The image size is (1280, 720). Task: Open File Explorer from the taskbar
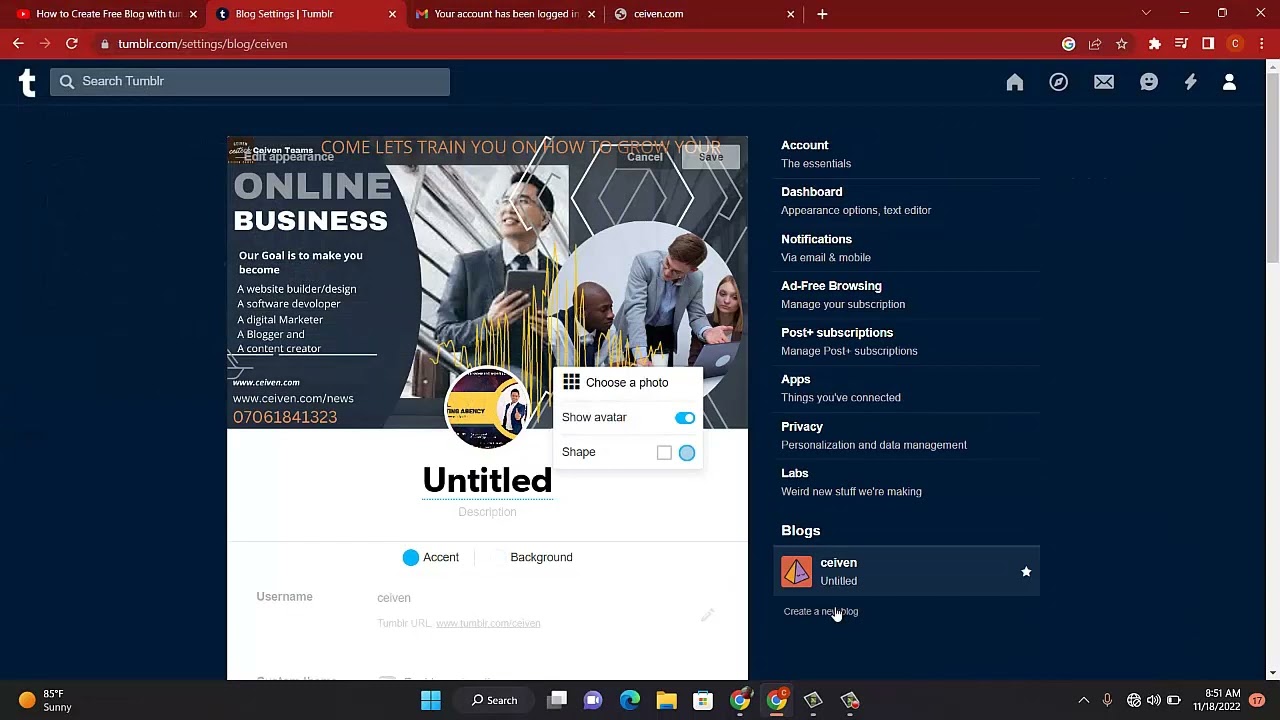(666, 700)
